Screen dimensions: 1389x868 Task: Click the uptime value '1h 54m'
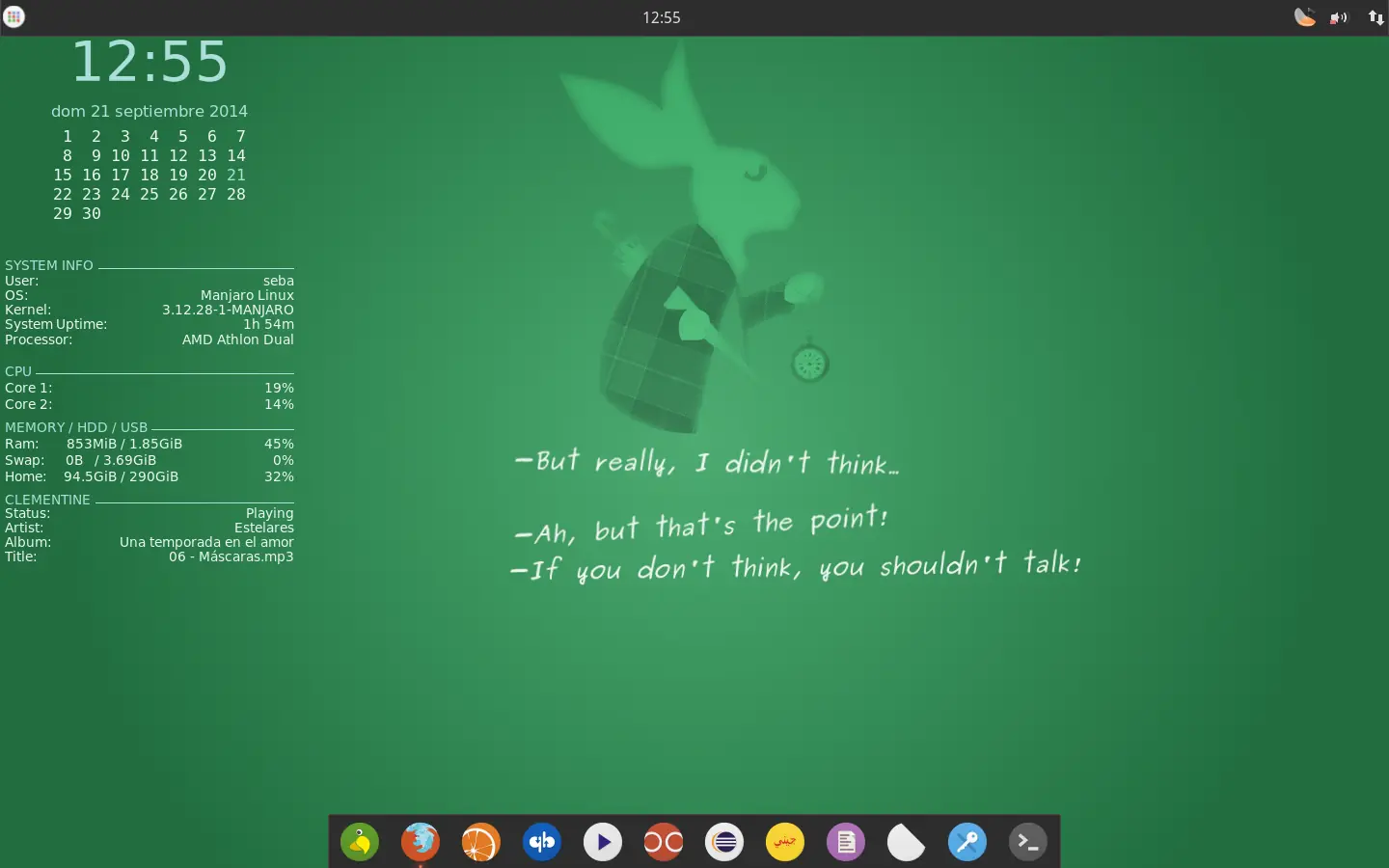click(268, 324)
